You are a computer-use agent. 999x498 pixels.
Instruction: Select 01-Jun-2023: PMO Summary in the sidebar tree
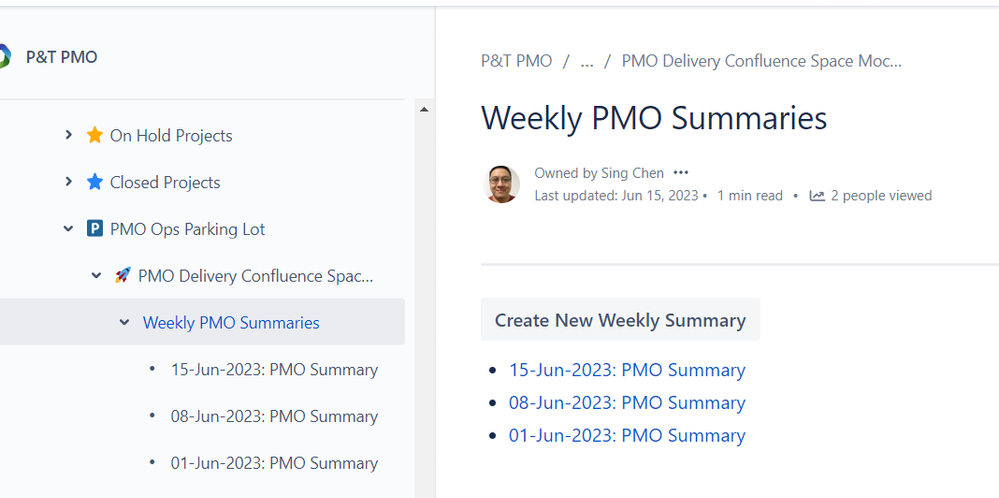[x=274, y=463]
